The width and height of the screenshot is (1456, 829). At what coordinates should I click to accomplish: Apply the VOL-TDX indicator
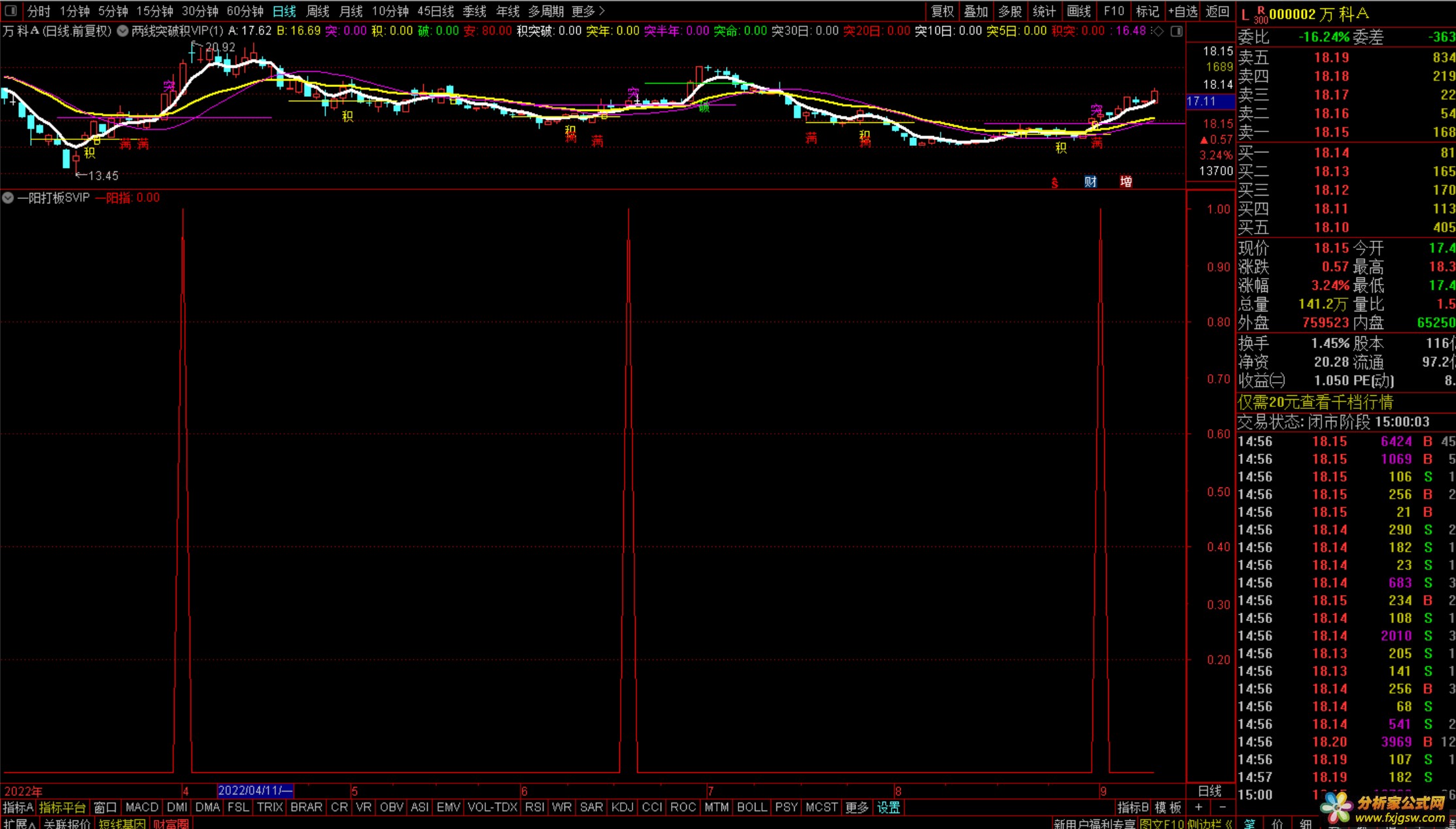coord(493,807)
